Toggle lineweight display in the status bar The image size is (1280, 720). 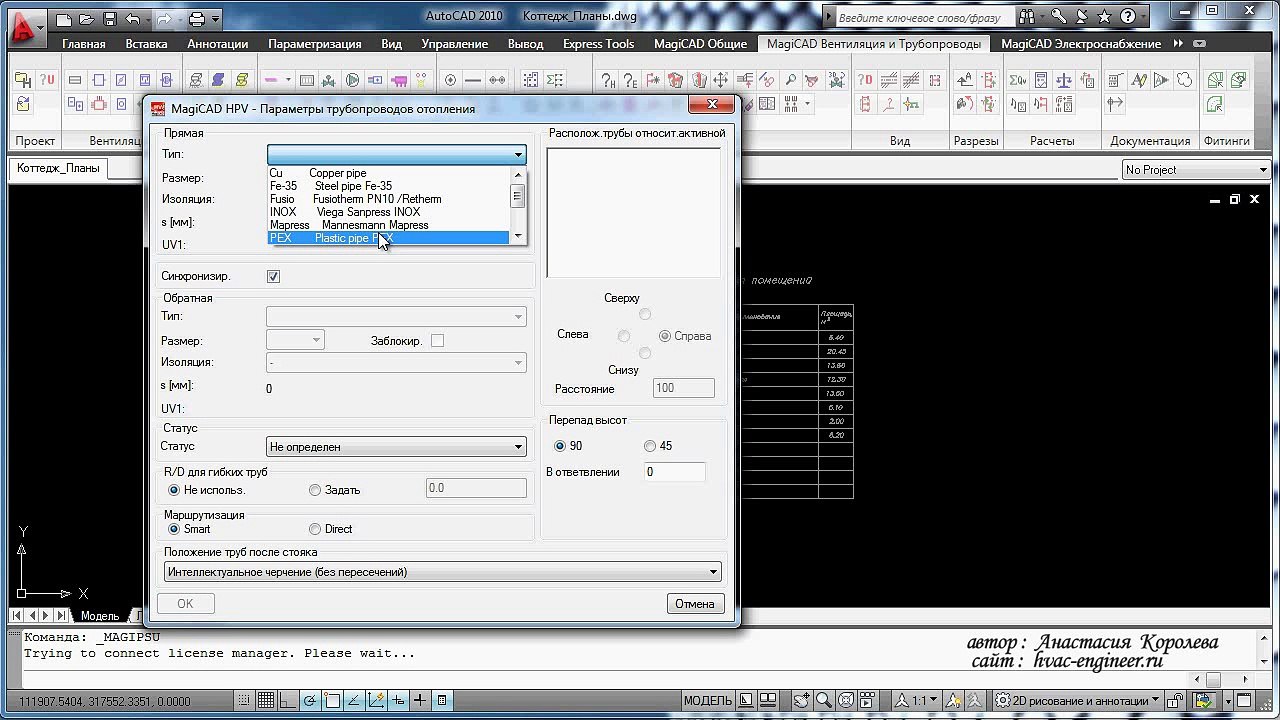420,701
